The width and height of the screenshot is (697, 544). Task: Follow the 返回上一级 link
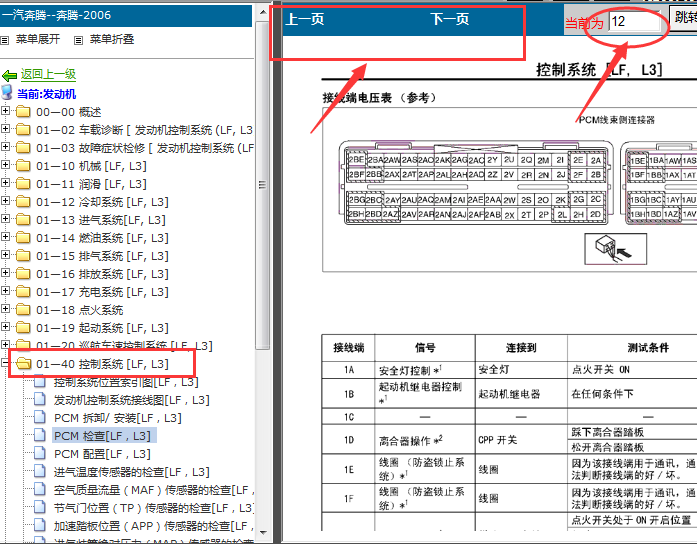pyautogui.click(x=48, y=74)
